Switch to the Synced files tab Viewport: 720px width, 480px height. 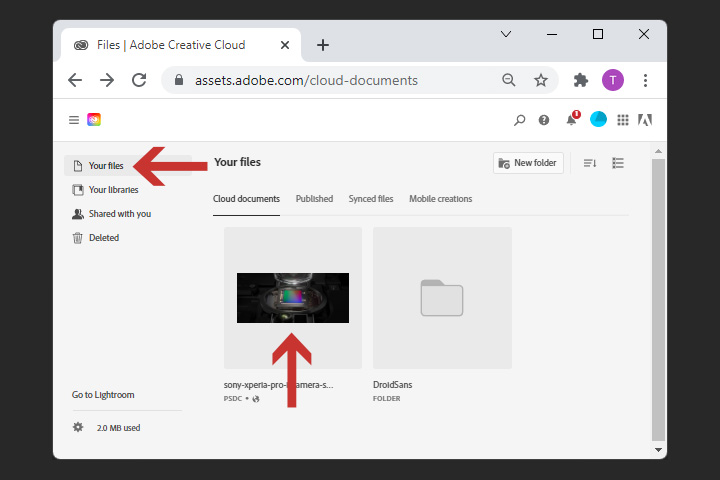[371, 199]
